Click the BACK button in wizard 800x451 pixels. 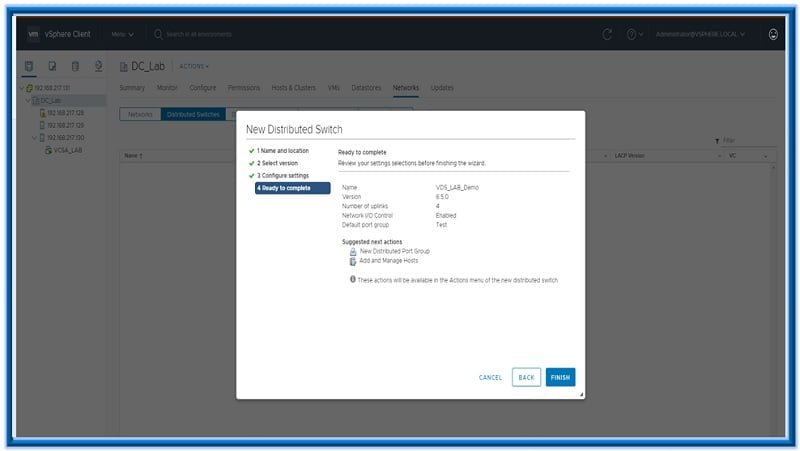click(x=526, y=377)
